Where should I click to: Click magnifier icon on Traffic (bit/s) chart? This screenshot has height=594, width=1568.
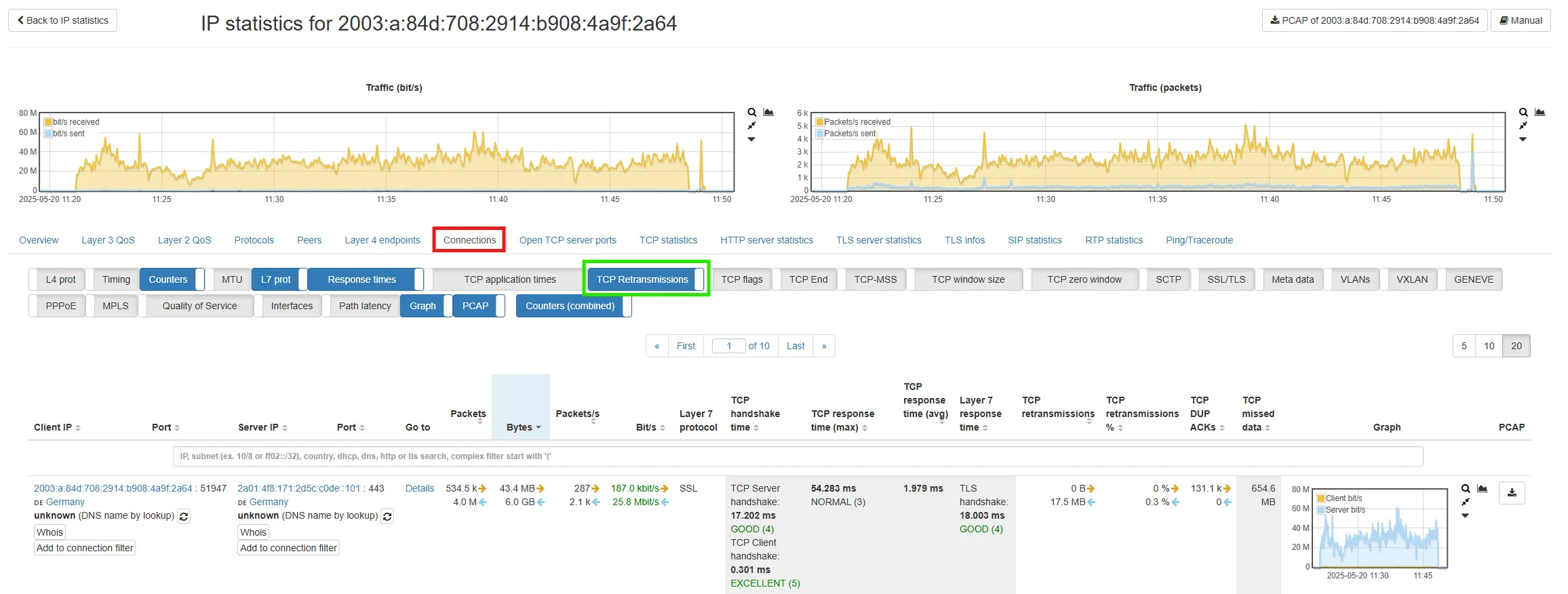pos(751,113)
